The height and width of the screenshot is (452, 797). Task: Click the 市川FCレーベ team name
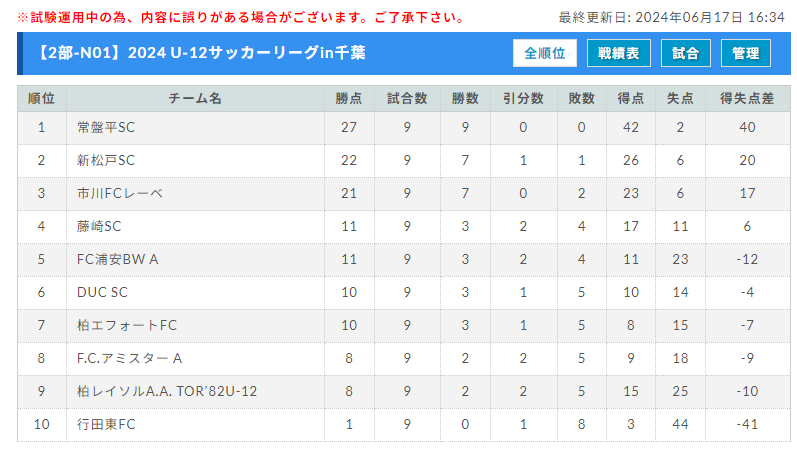pyautogui.click(x=120, y=194)
